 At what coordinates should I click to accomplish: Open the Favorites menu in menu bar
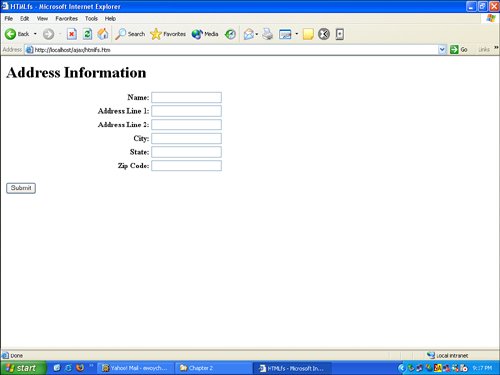pos(66,19)
